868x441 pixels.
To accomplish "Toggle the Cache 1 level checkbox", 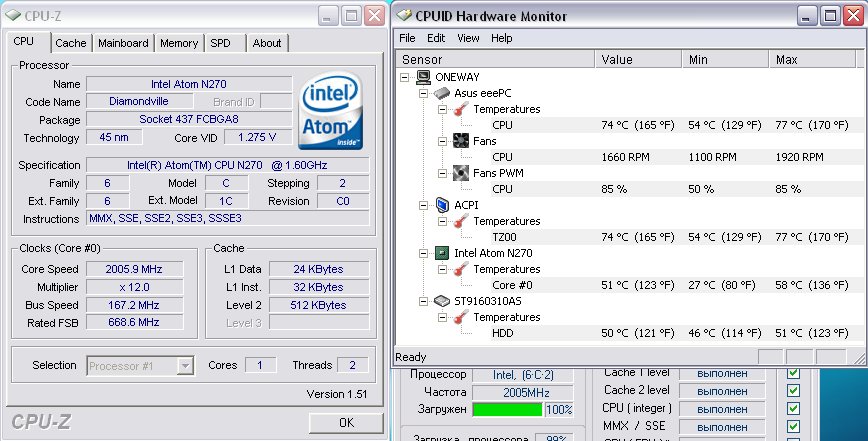I will (793, 373).
